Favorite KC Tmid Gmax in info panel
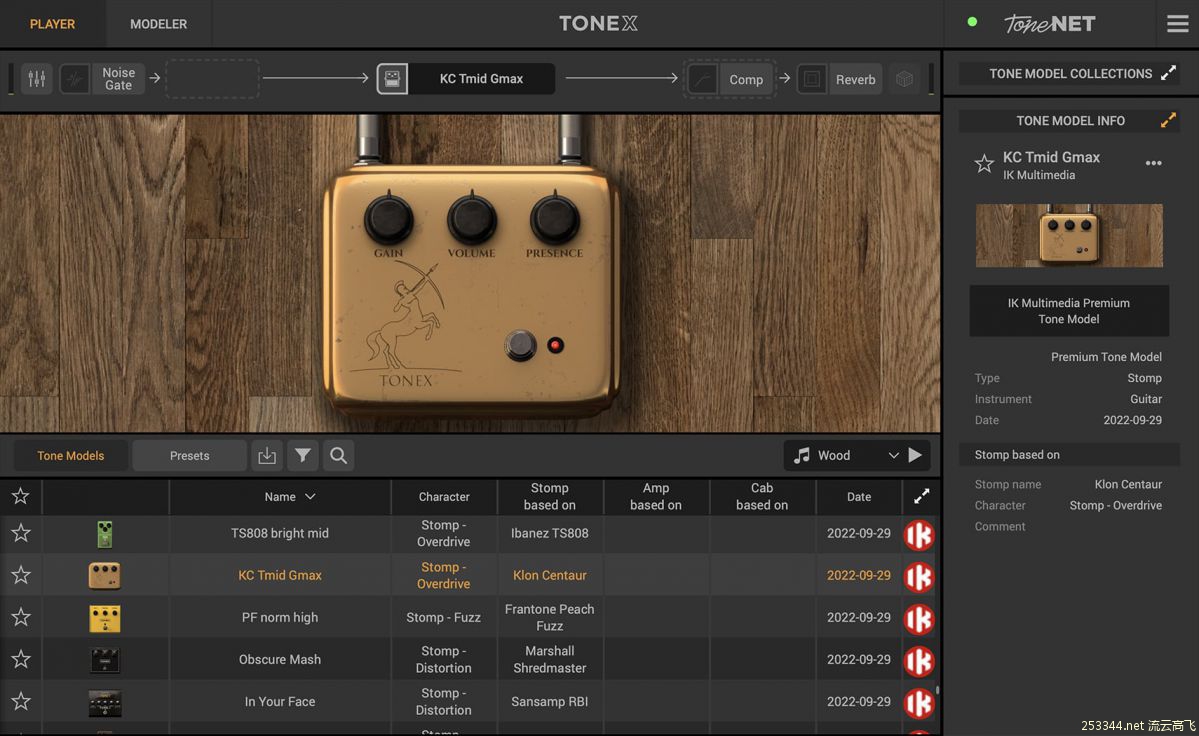 tap(984, 164)
